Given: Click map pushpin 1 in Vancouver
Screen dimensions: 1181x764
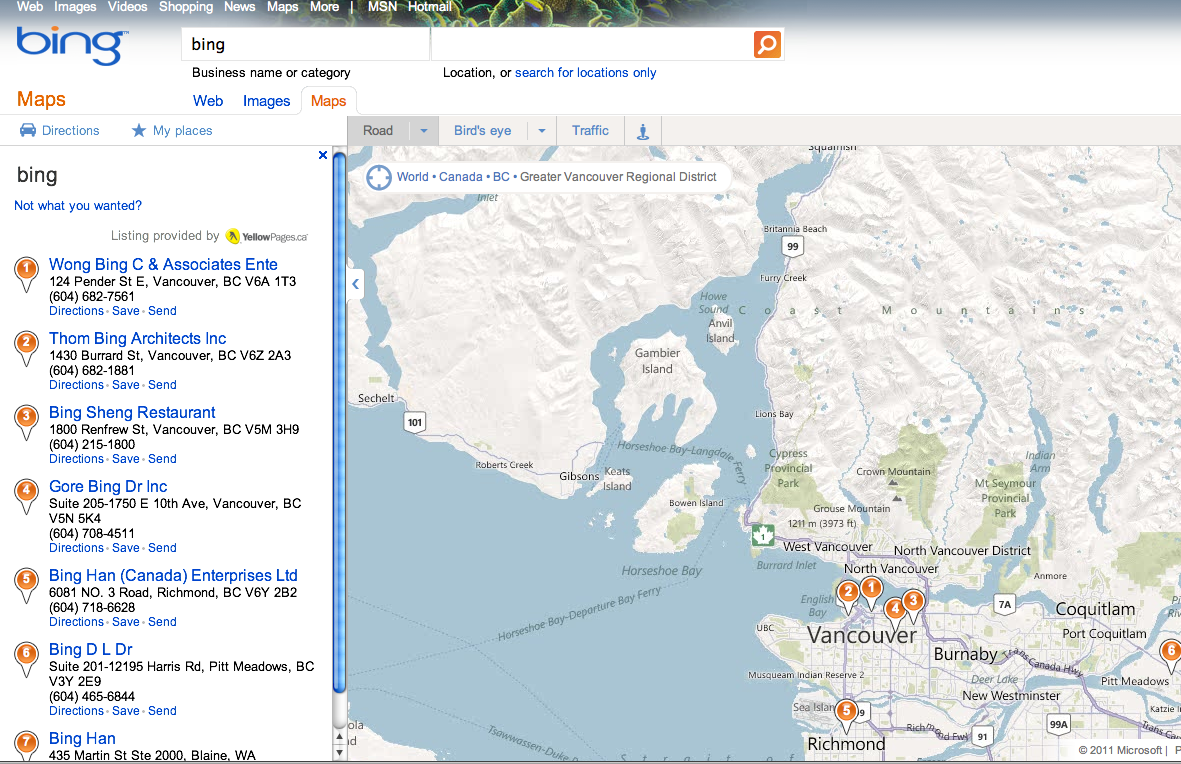Looking at the screenshot, I should coord(871,590).
